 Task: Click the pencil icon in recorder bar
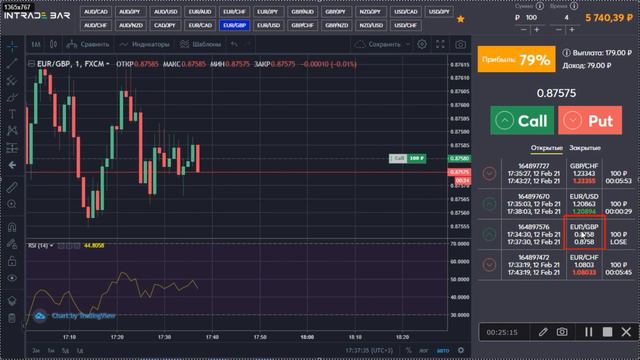543,332
